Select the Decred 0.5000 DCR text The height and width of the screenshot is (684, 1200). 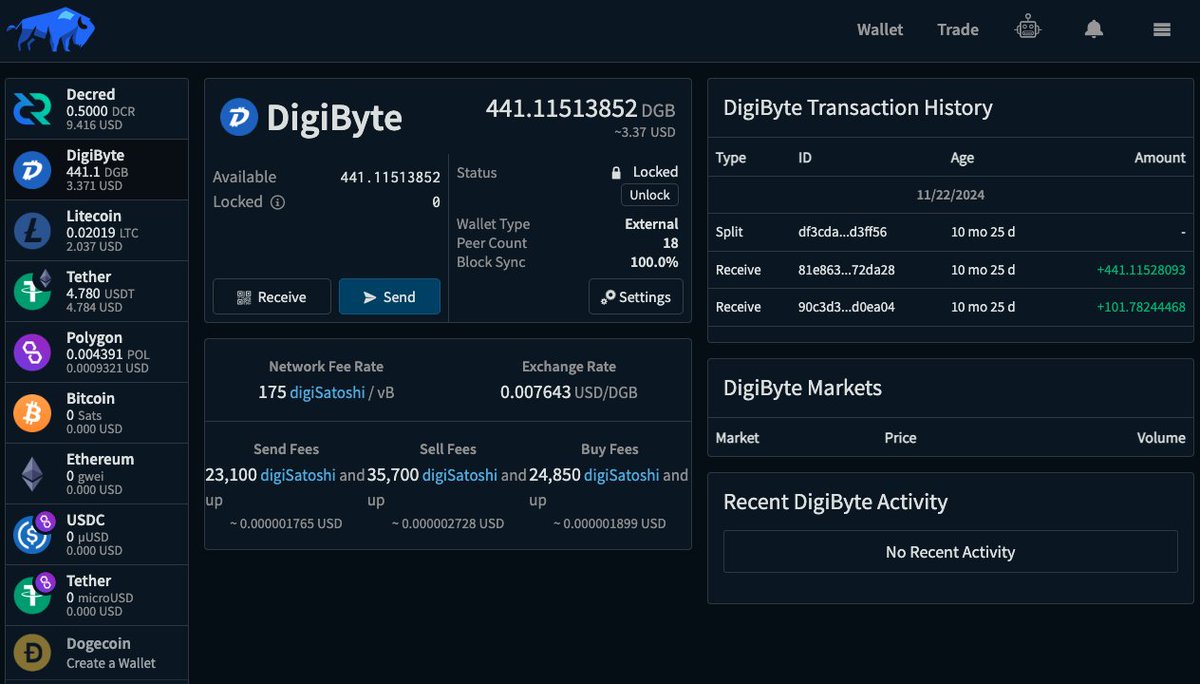click(x=101, y=111)
